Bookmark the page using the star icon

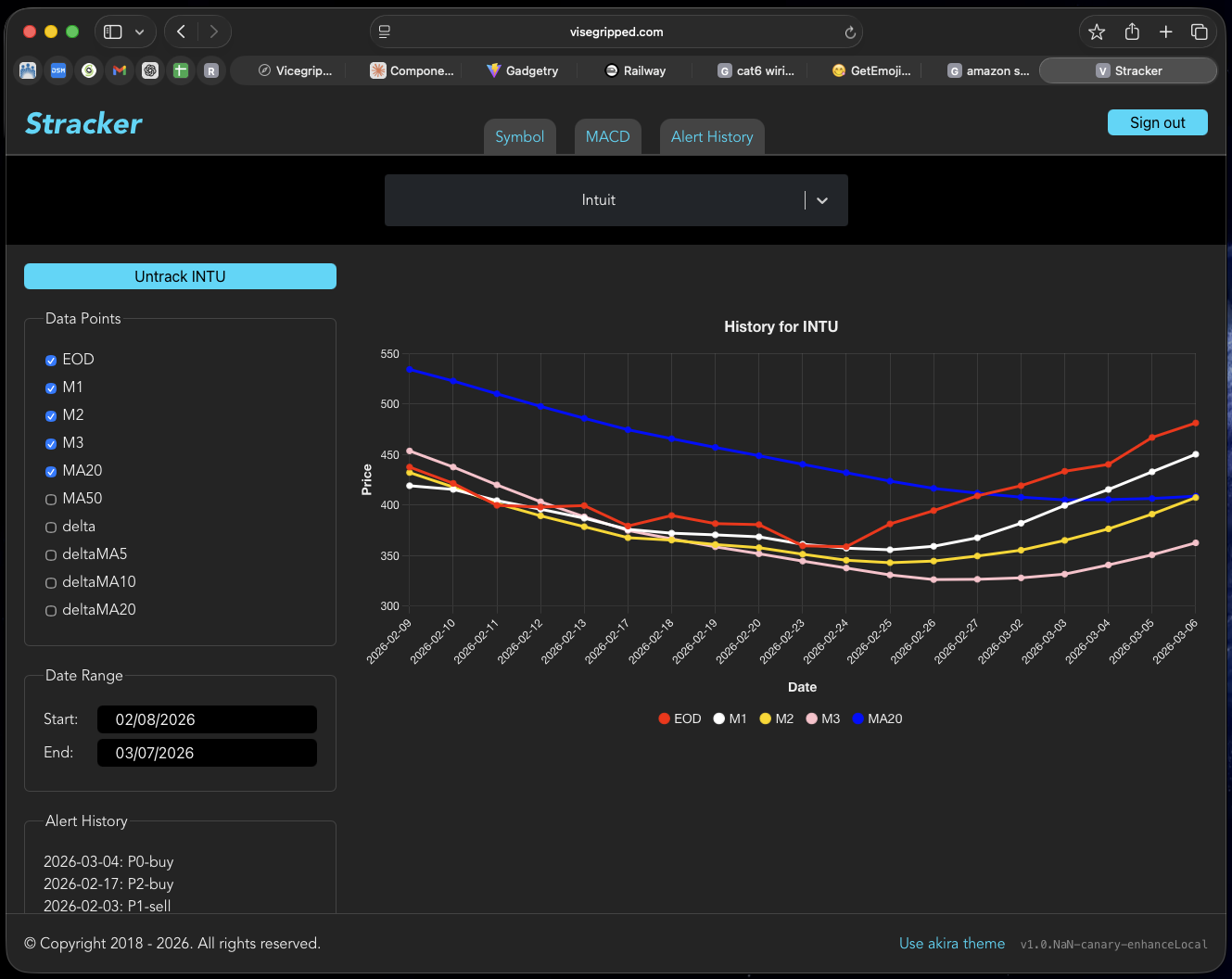1097,32
